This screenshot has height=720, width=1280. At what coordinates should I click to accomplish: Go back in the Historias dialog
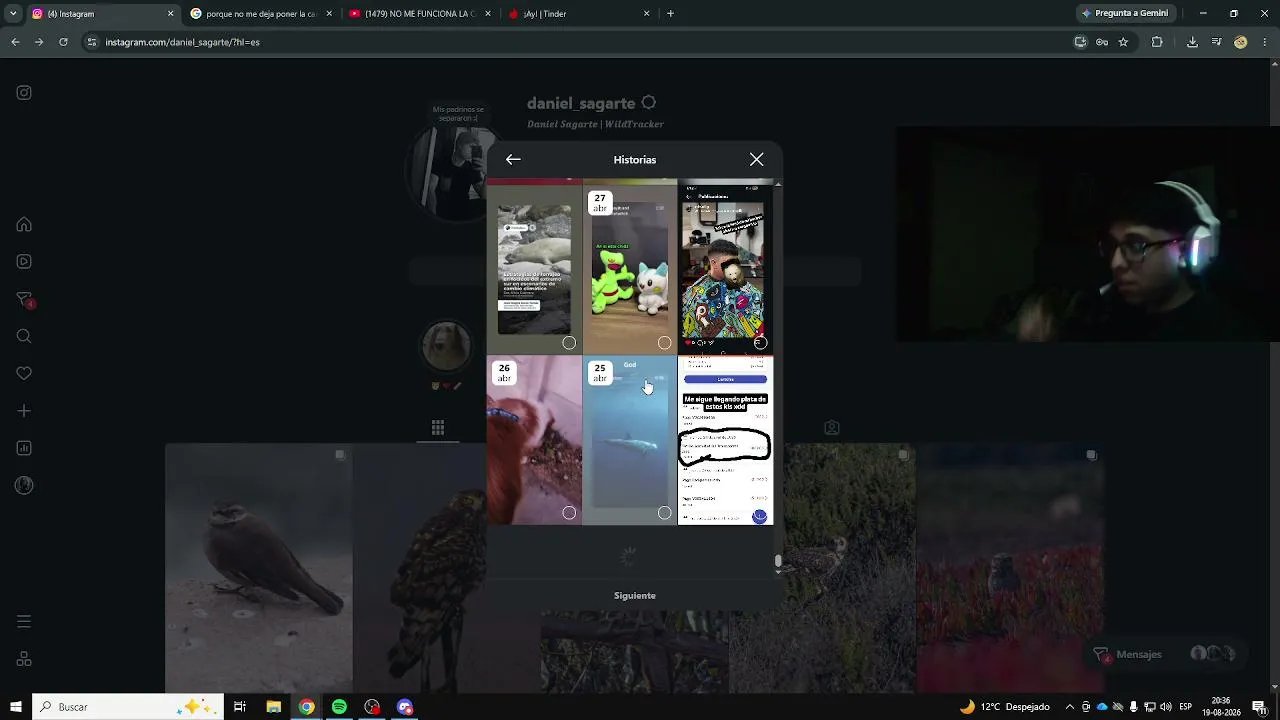[513, 160]
